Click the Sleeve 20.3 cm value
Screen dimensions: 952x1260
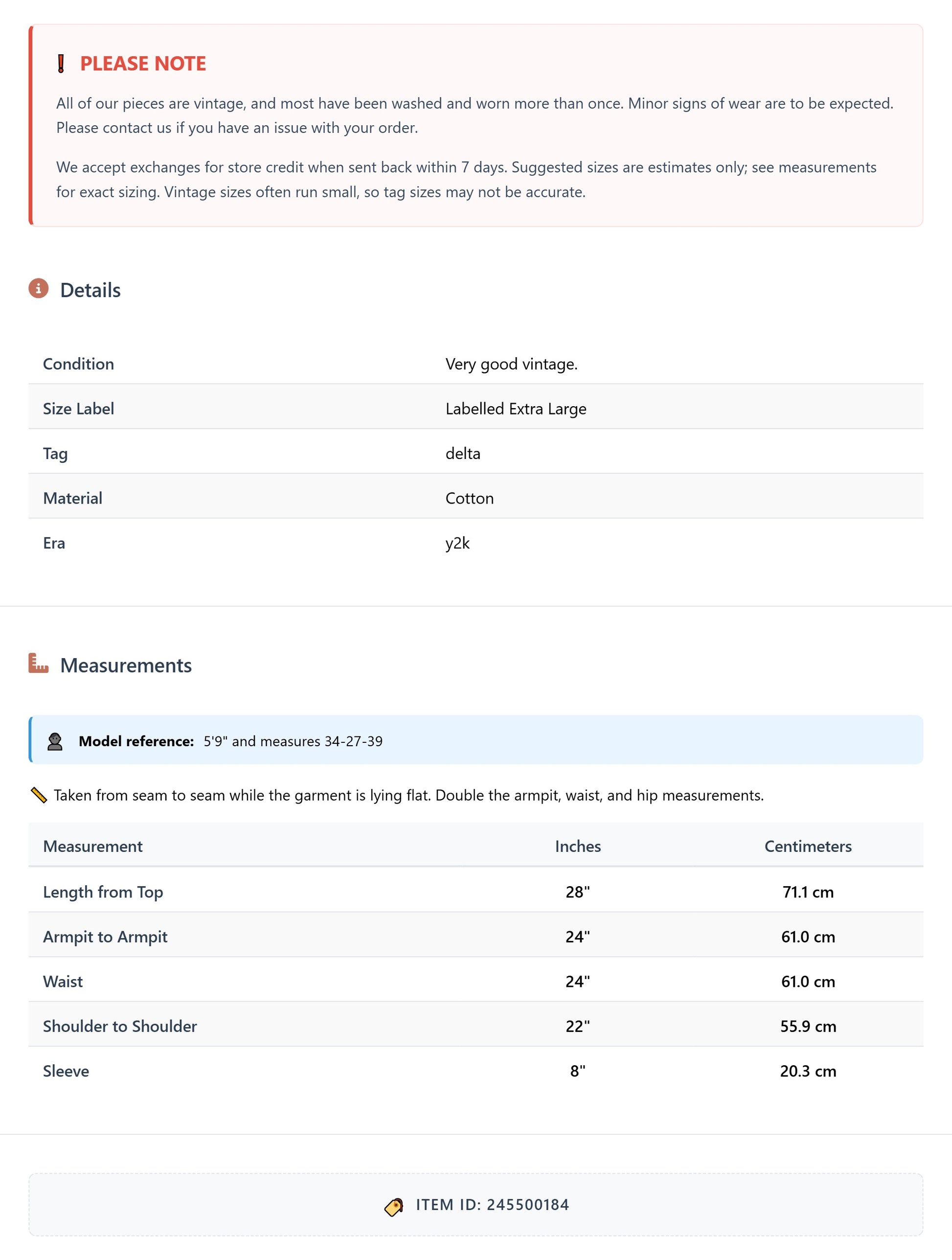(808, 1072)
